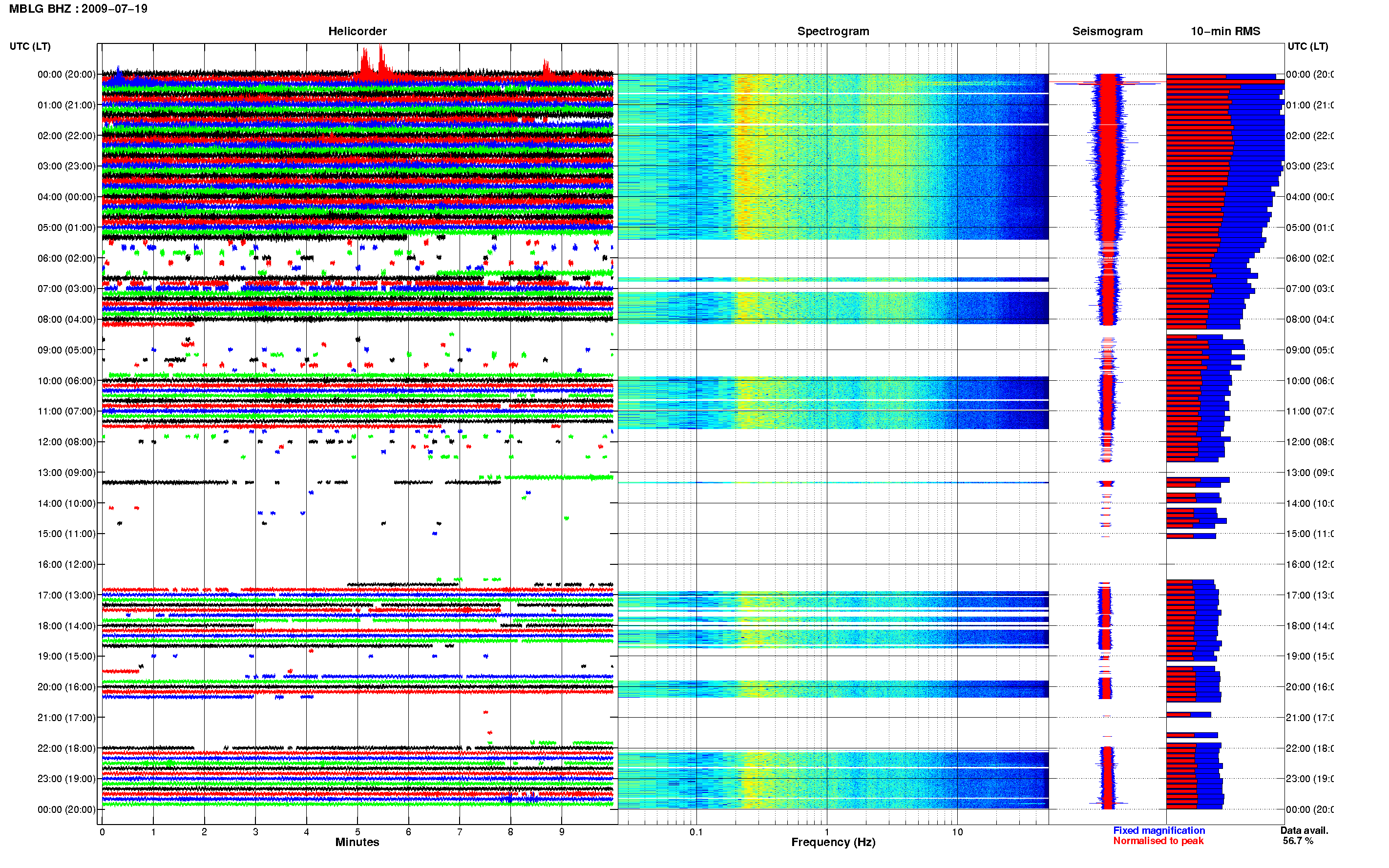Click the right-side 'UTC (LT)' header
1389x868 pixels.
click(x=1307, y=46)
